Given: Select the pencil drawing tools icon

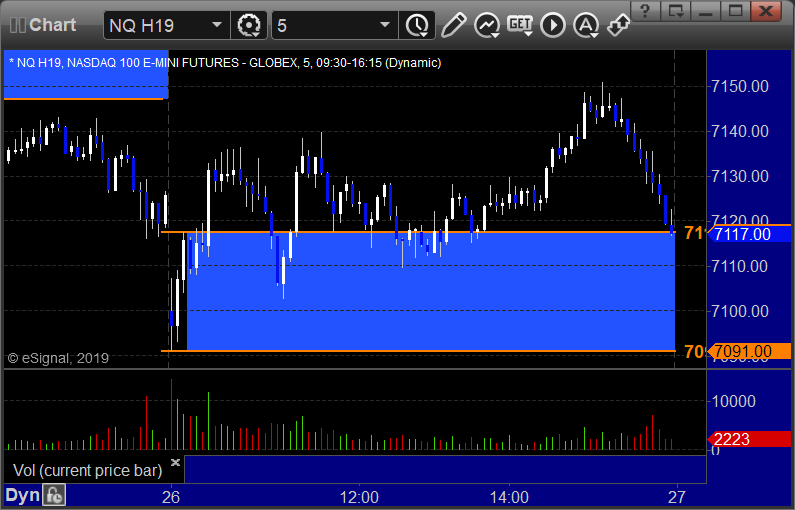Looking at the screenshot, I should 453,25.
